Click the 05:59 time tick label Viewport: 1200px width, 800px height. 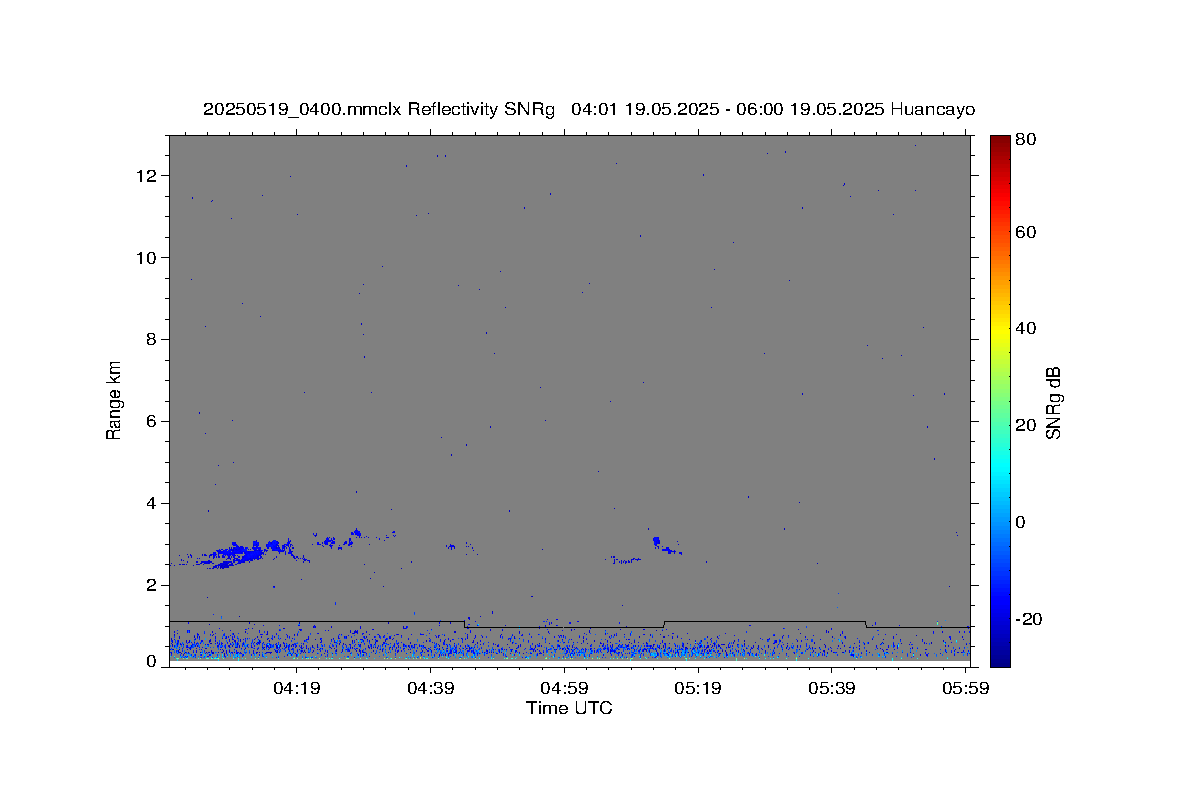tap(966, 688)
